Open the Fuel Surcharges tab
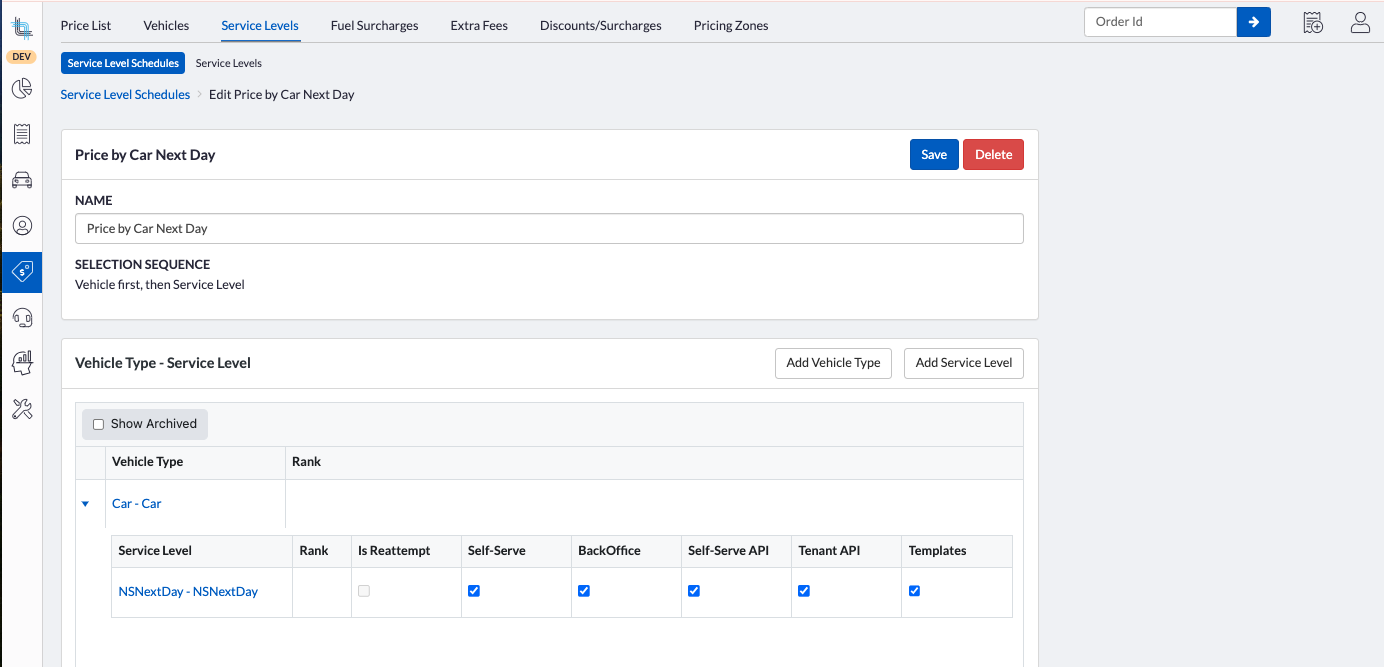The width and height of the screenshot is (1384, 667). [x=374, y=25]
